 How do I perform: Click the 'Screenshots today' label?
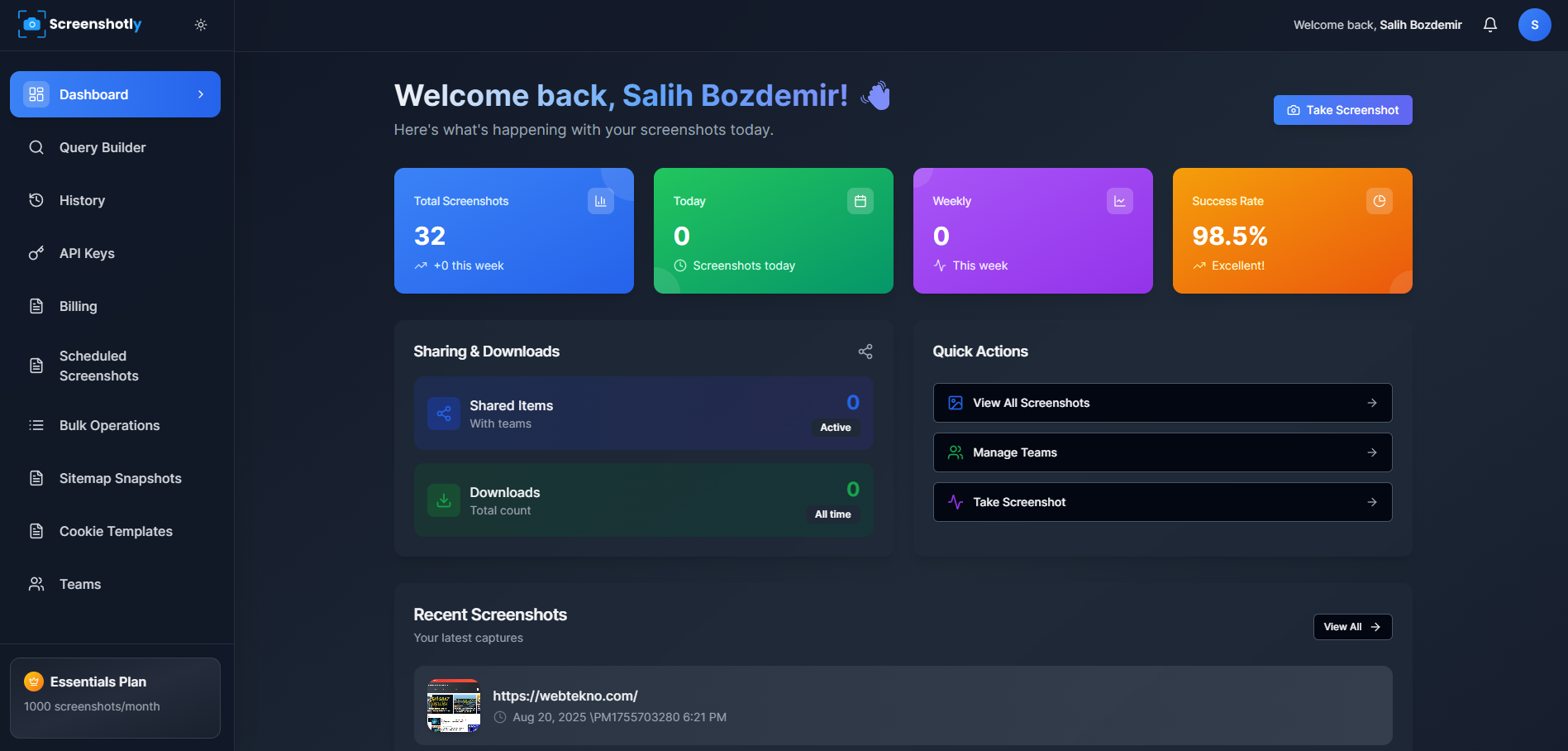(744, 265)
